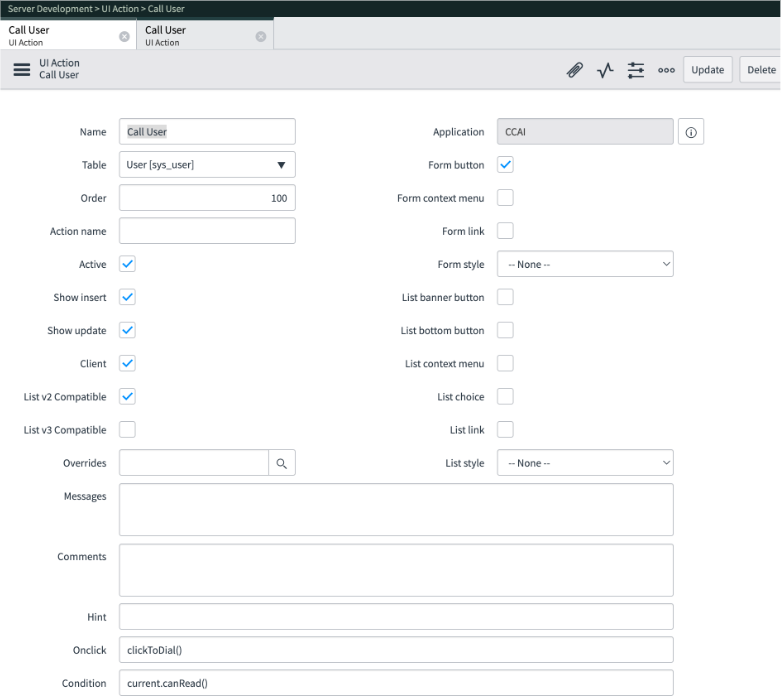This screenshot has height=699, width=781.
Task: Click the Overrides lookup magnifier icon
Action: point(282,463)
